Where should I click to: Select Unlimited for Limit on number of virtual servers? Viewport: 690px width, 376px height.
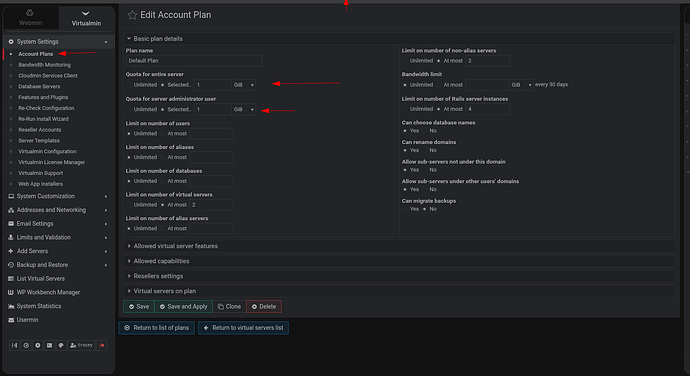click(x=129, y=205)
